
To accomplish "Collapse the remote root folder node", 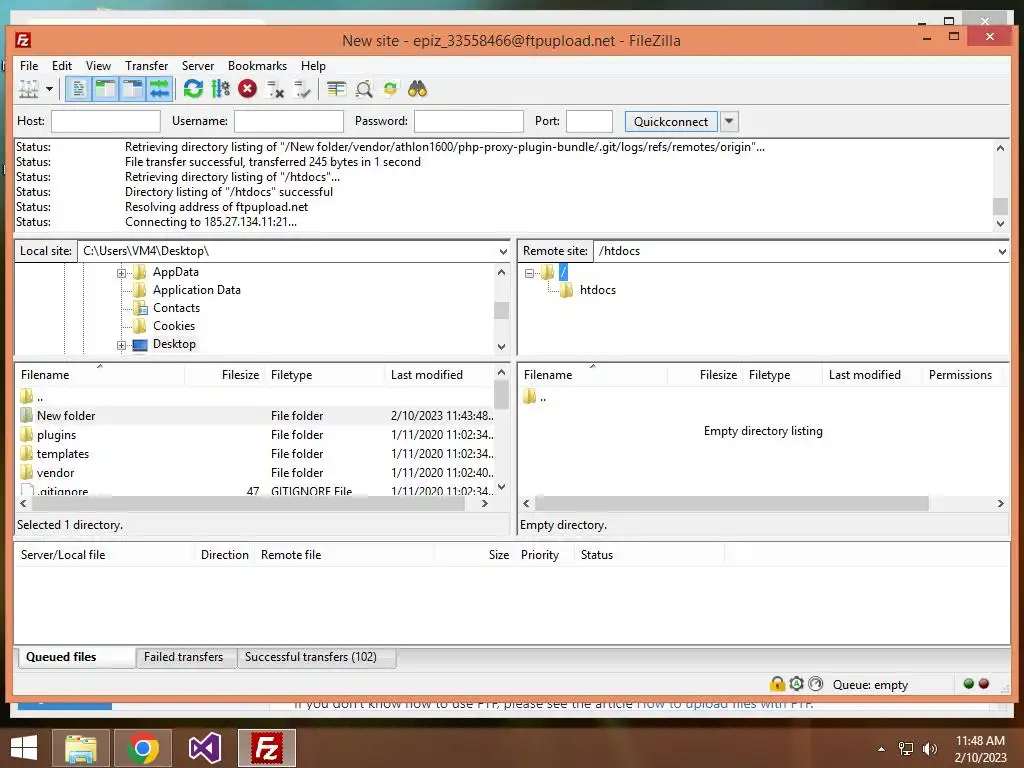I will pos(530,273).
